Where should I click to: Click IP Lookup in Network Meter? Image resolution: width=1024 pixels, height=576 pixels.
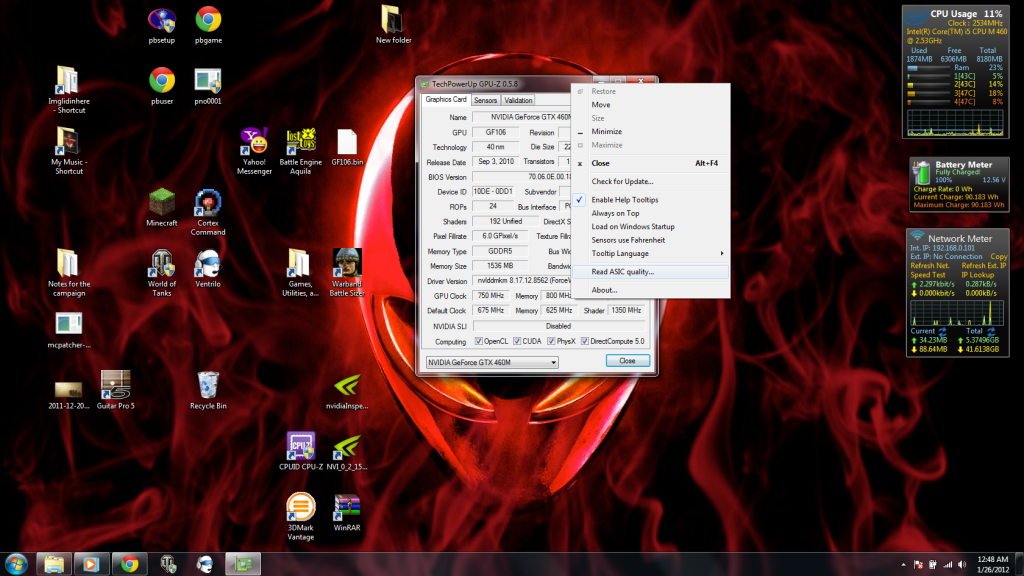[x=977, y=275]
